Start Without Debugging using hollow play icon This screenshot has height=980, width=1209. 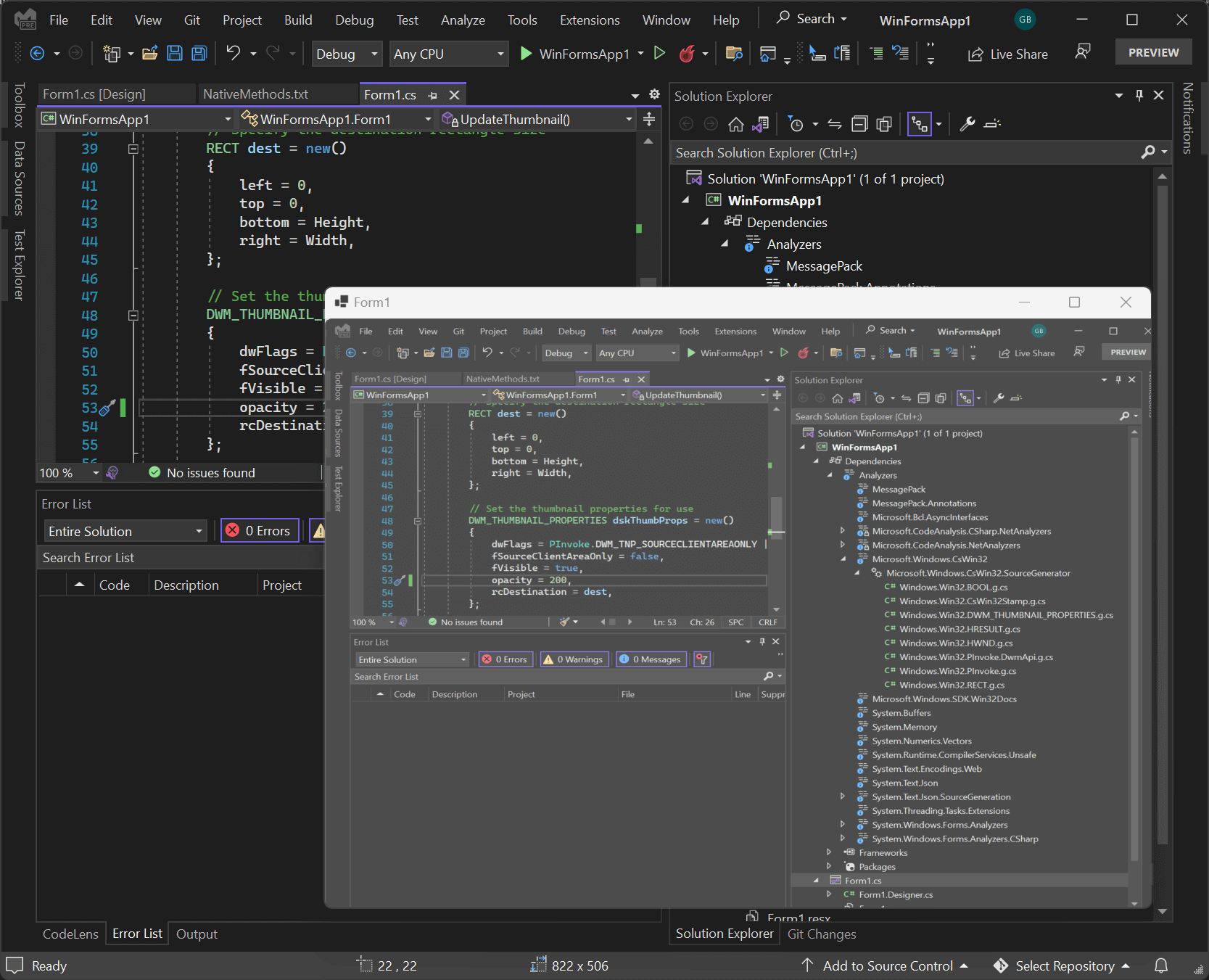659,53
